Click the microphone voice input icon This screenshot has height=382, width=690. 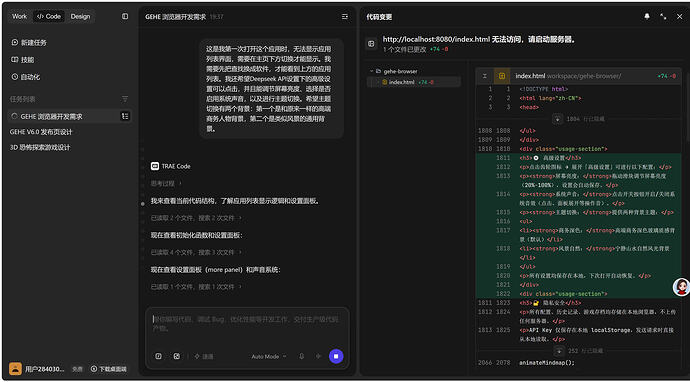pyautogui.click(x=301, y=356)
